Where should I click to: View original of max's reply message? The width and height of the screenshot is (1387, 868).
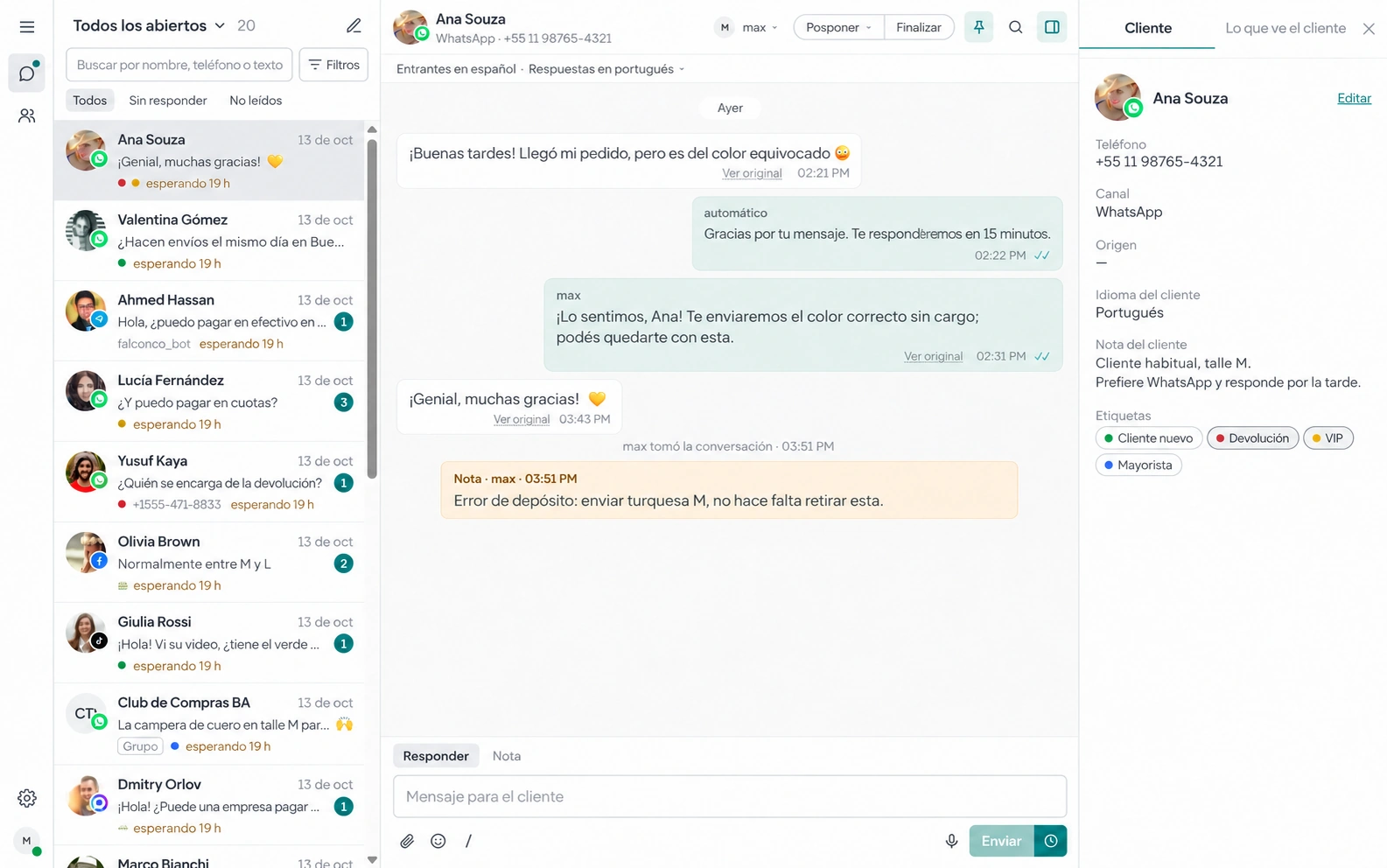coord(933,356)
